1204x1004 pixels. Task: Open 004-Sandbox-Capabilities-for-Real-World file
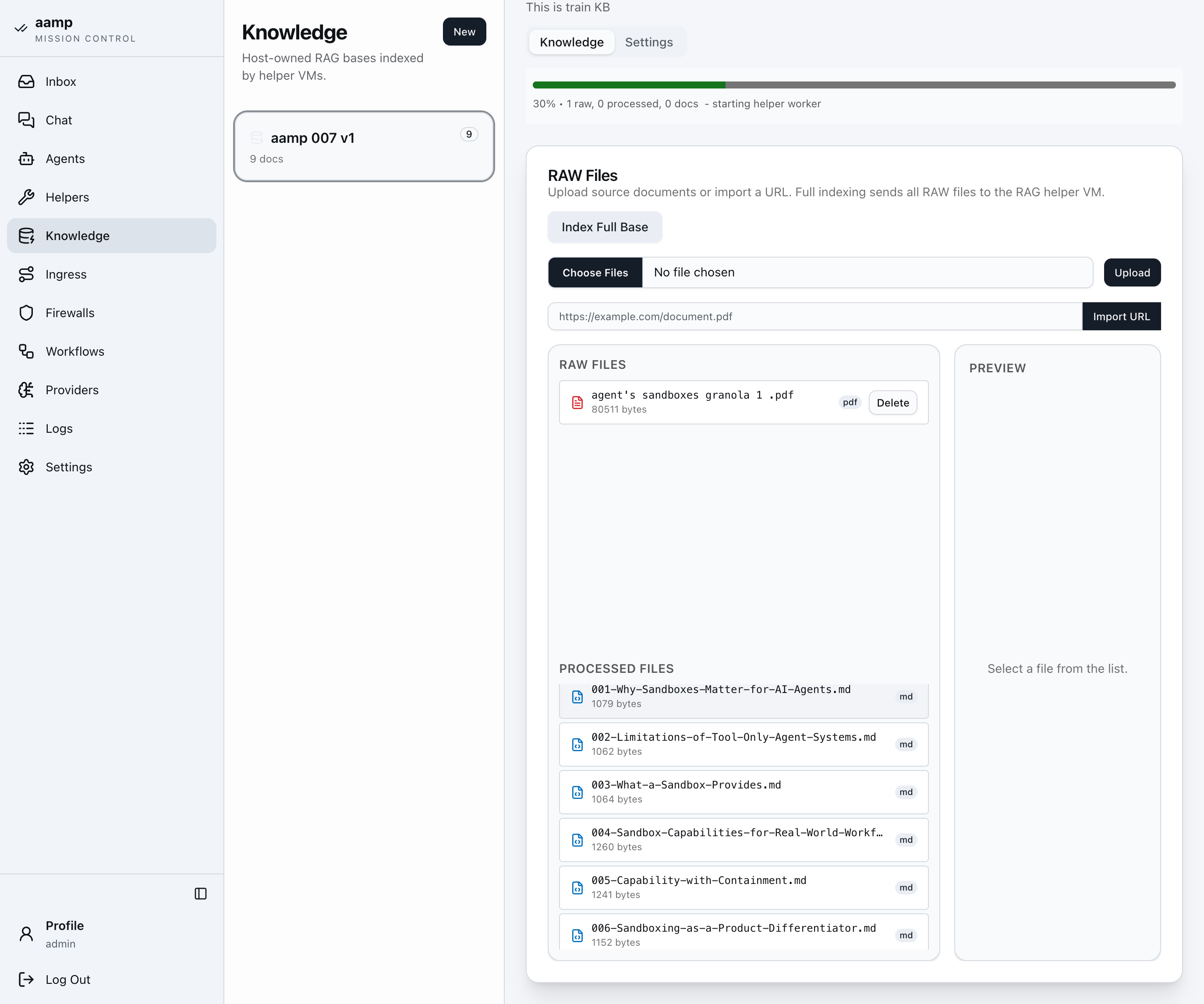744,840
